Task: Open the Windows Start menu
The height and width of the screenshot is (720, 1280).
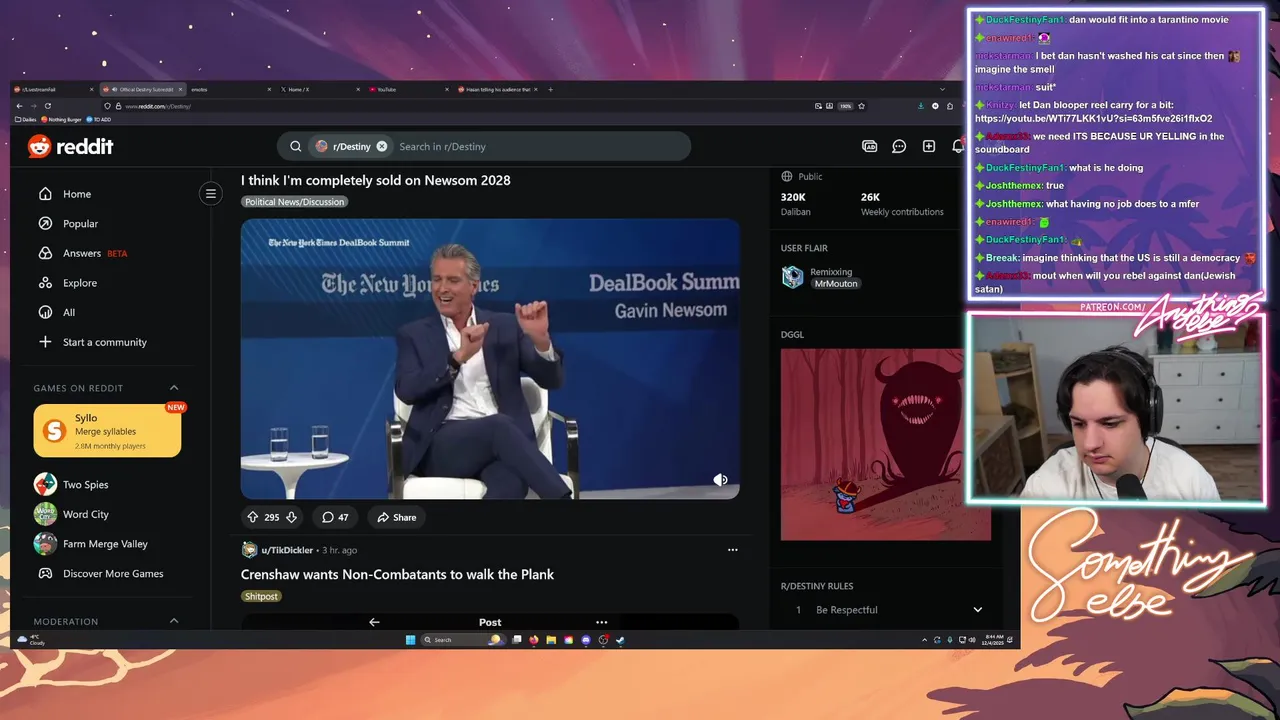Action: coord(410,640)
